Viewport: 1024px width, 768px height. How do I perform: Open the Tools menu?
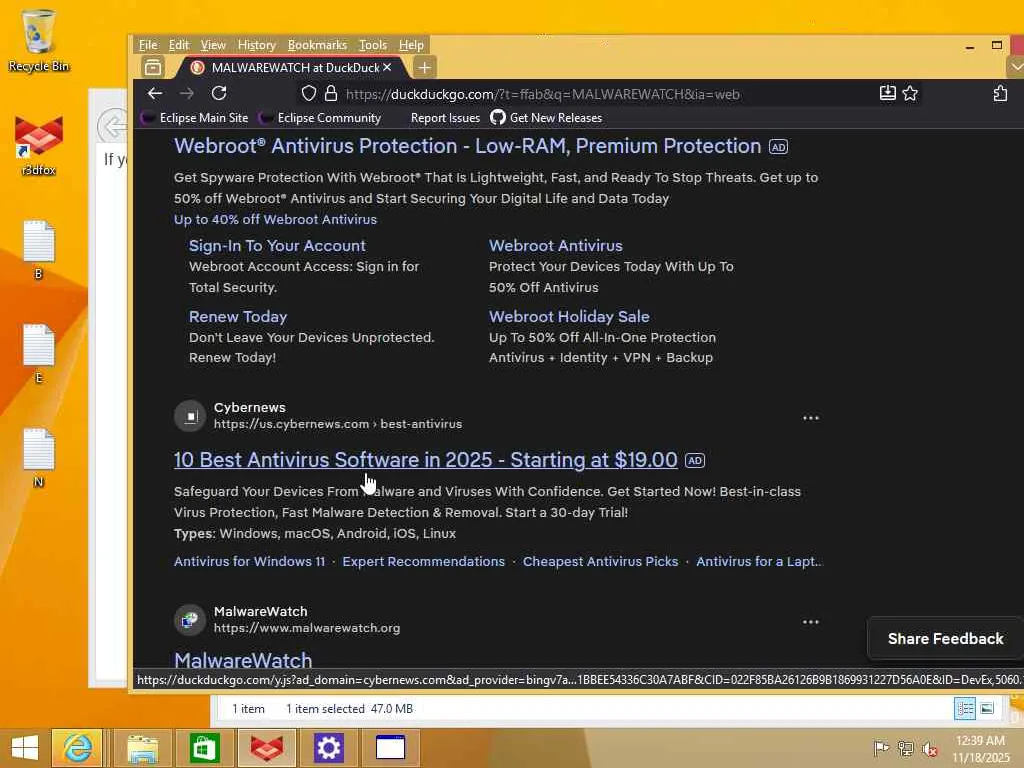(373, 45)
